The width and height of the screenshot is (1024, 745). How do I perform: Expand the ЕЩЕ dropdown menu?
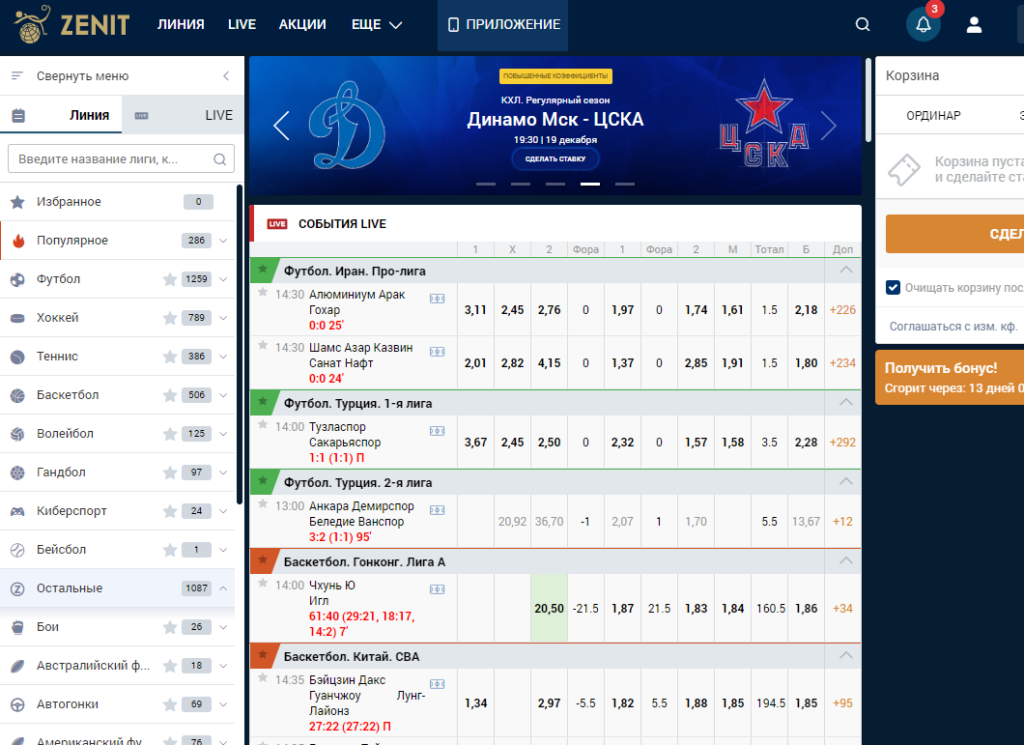[x=377, y=25]
